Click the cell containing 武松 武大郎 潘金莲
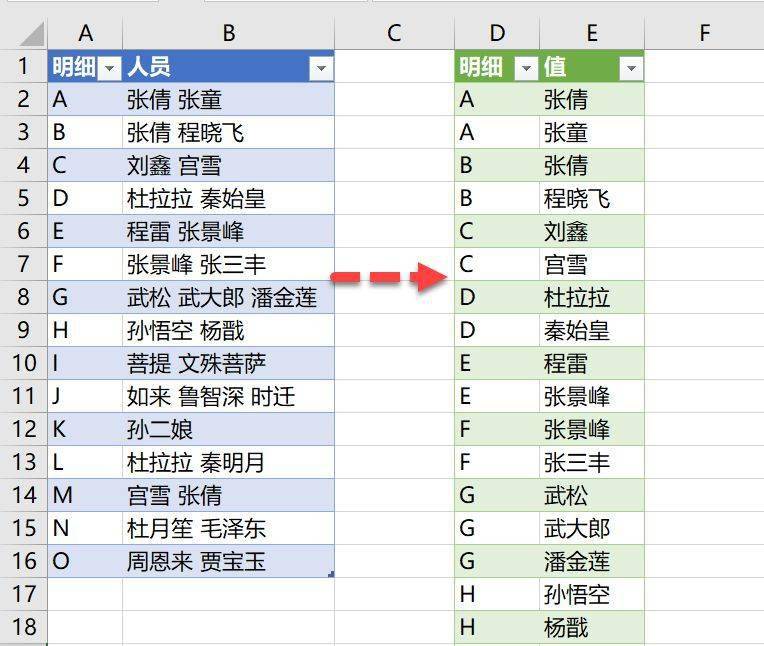 [x=229, y=297]
